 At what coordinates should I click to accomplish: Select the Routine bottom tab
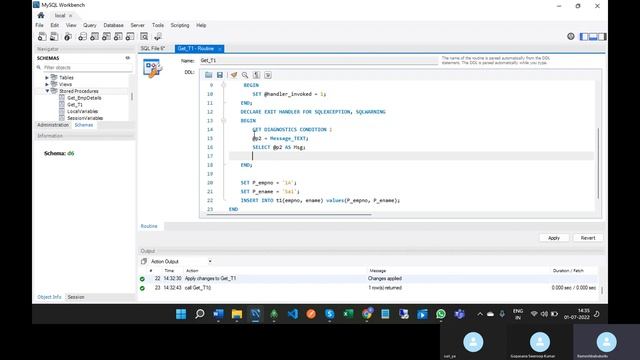click(149, 226)
